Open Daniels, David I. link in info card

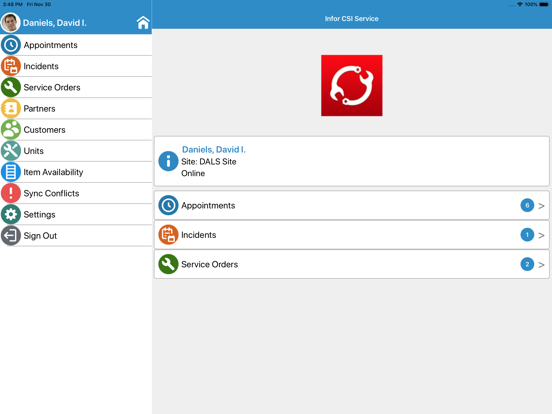point(214,150)
